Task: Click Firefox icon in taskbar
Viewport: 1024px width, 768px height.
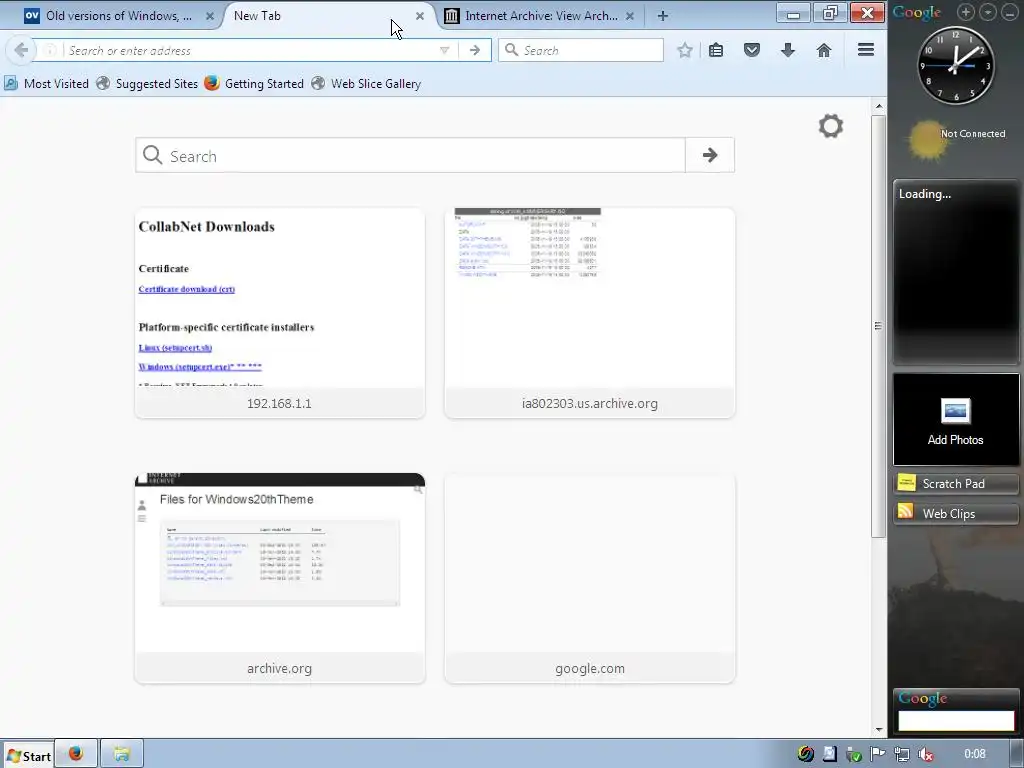Action: (x=76, y=754)
